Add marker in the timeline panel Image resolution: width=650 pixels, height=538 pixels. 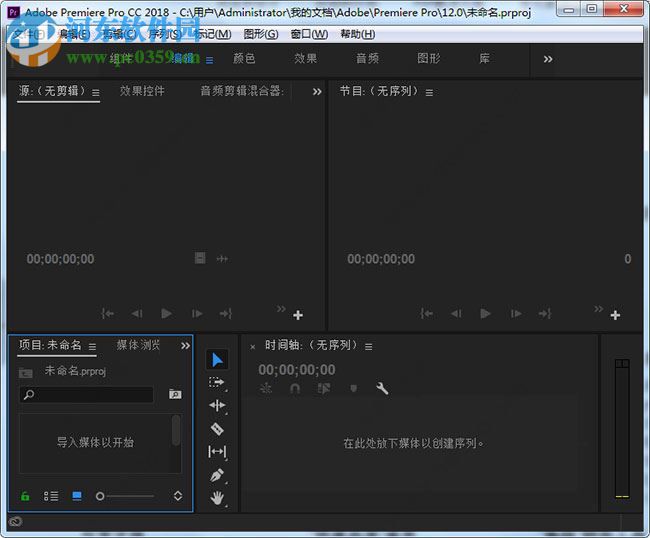353,388
